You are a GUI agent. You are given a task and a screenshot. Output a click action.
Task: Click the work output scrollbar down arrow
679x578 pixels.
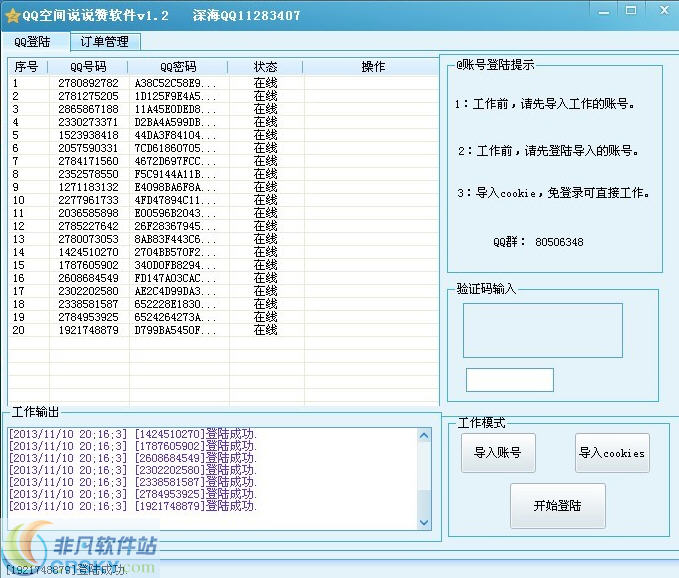[423, 522]
